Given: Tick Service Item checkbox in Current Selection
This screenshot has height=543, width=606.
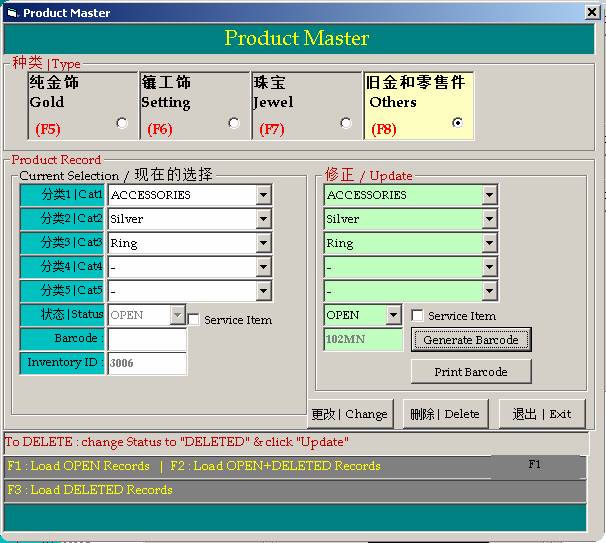Looking at the screenshot, I should [x=194, y=319].
